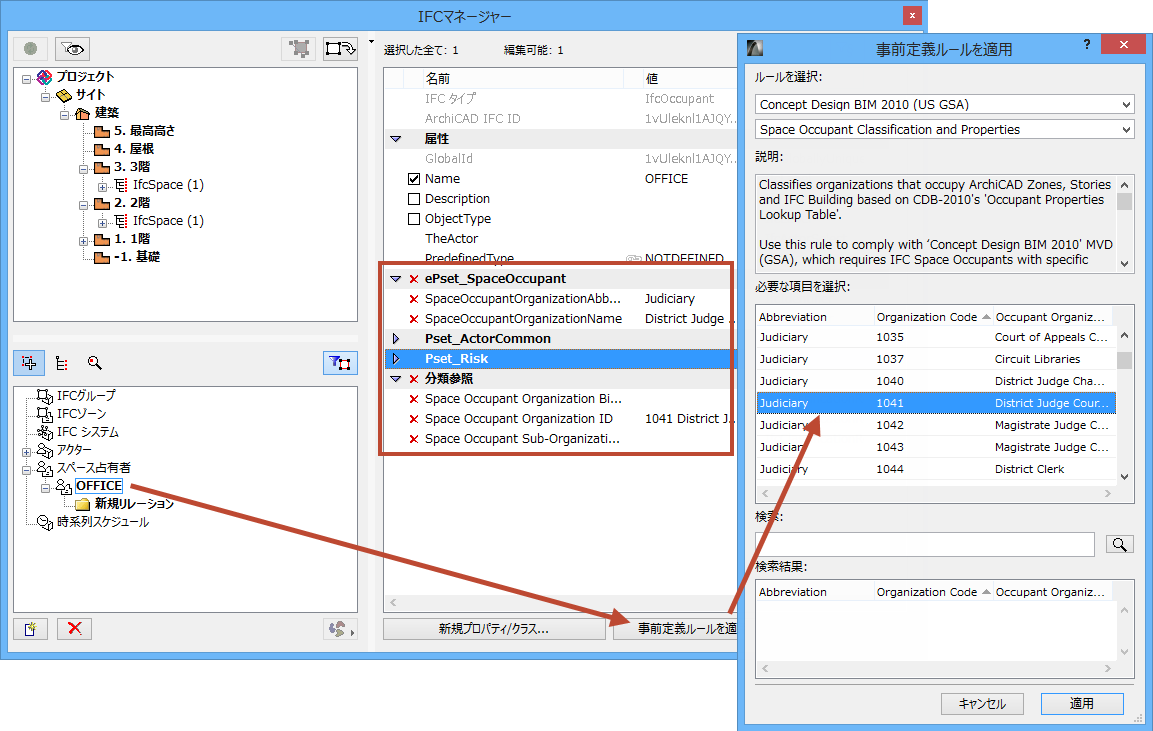Click the gear options icon with arrow
The width and height of the screenshot is (1153, 731).
point(340,629)
